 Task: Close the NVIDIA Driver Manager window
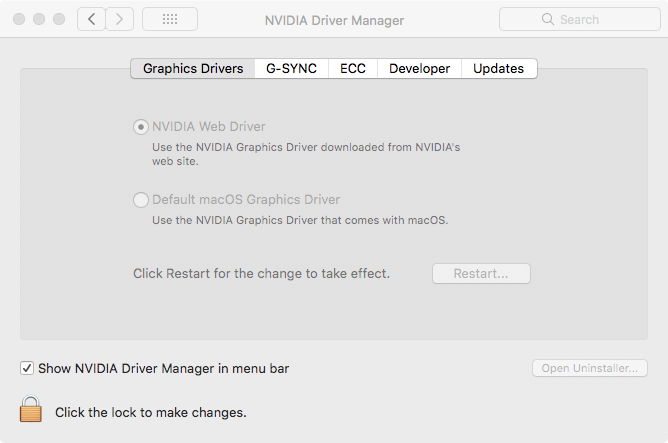click(x=20, y=19)
